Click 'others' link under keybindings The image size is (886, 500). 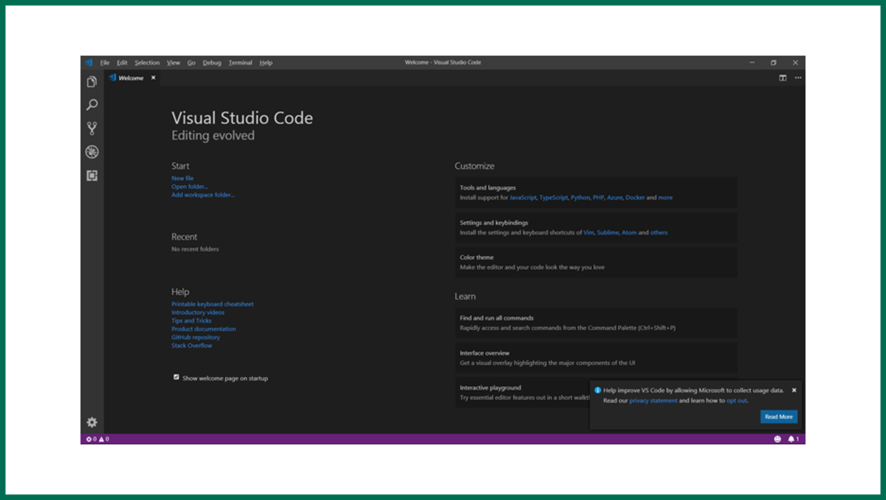(659, 233)
